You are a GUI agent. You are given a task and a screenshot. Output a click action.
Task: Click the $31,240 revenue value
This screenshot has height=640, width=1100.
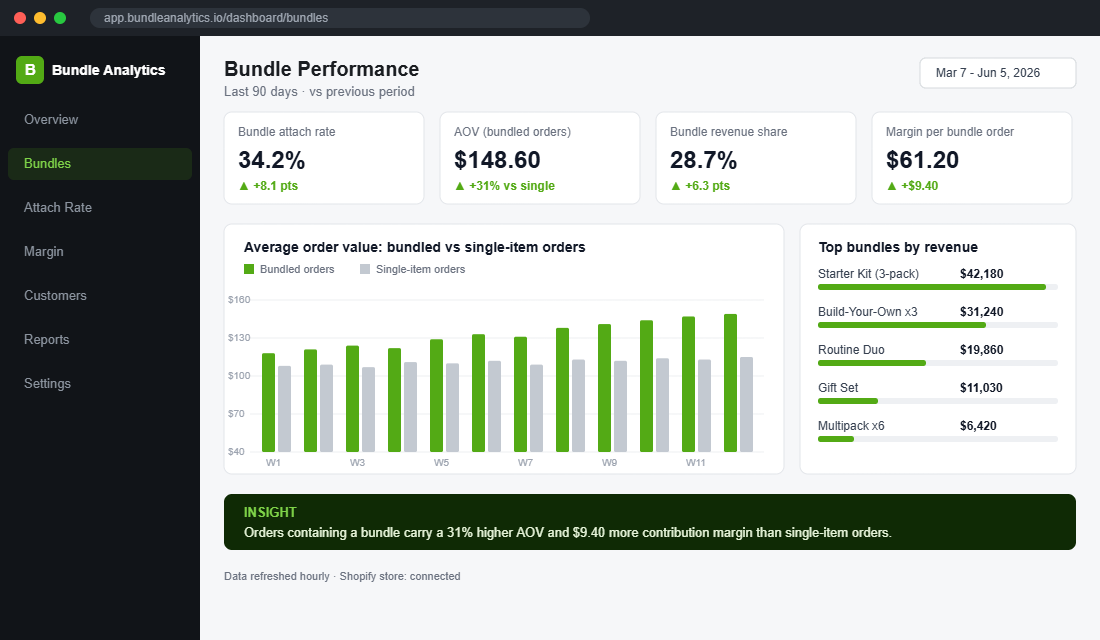coord(981,312)
